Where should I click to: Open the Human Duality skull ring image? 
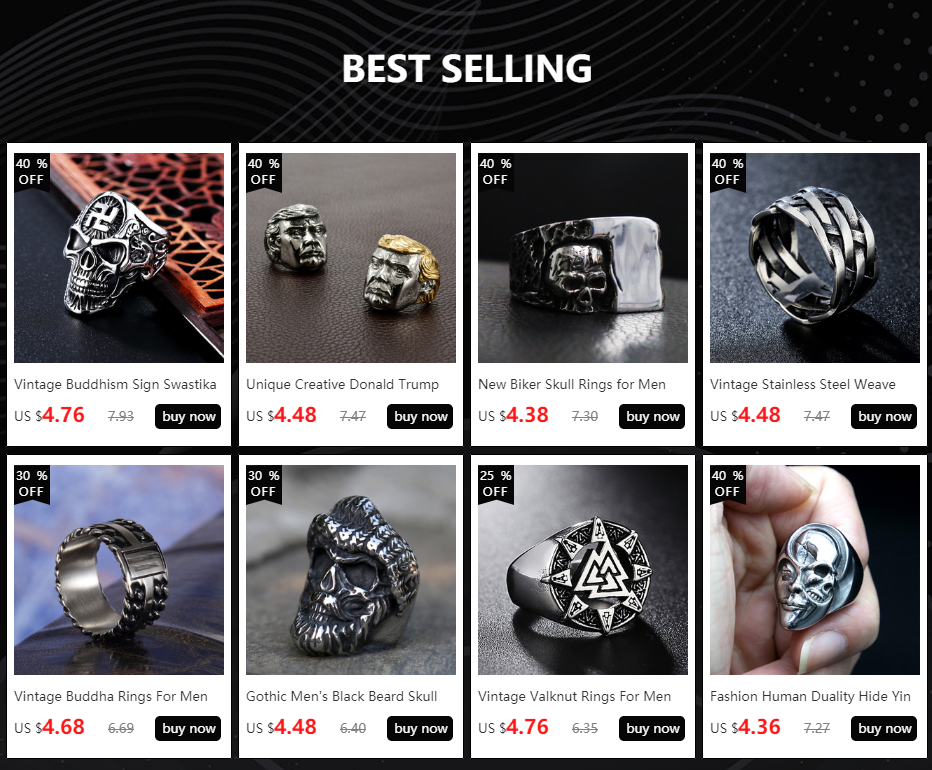814,570
